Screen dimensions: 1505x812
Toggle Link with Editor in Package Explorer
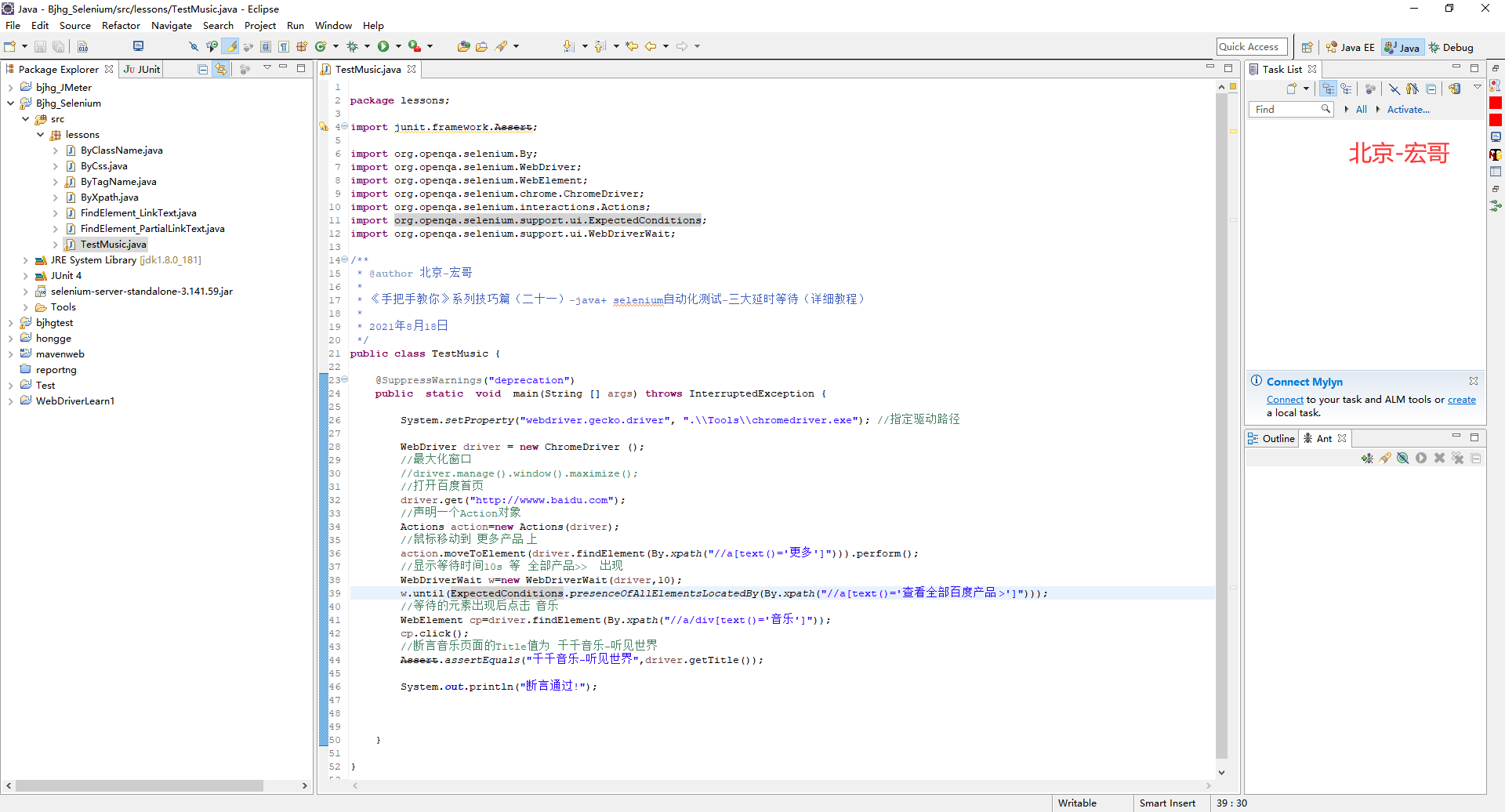click(x=221, y=69)
